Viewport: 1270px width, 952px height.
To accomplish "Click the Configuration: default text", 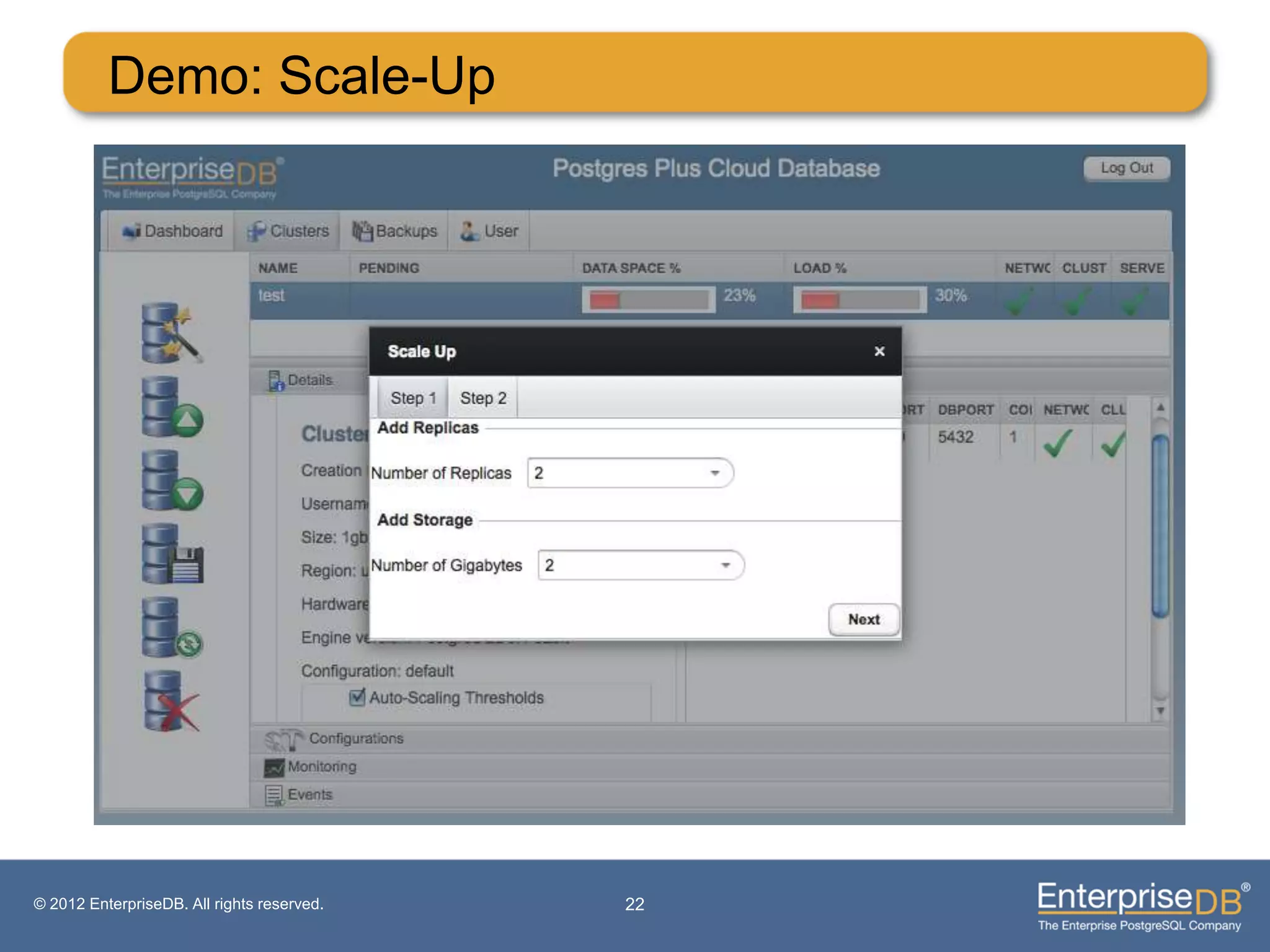I will [x=377, y=671].
